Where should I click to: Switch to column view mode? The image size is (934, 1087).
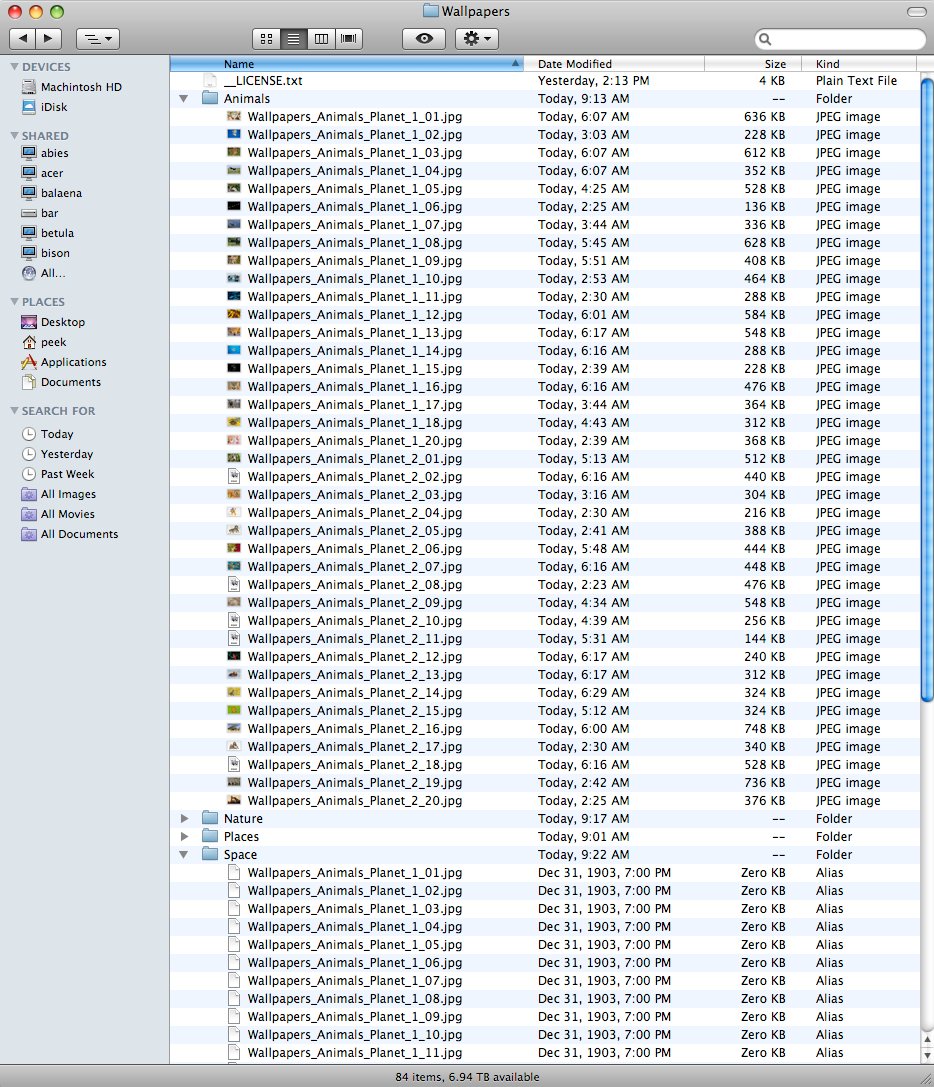click(321, 39)
